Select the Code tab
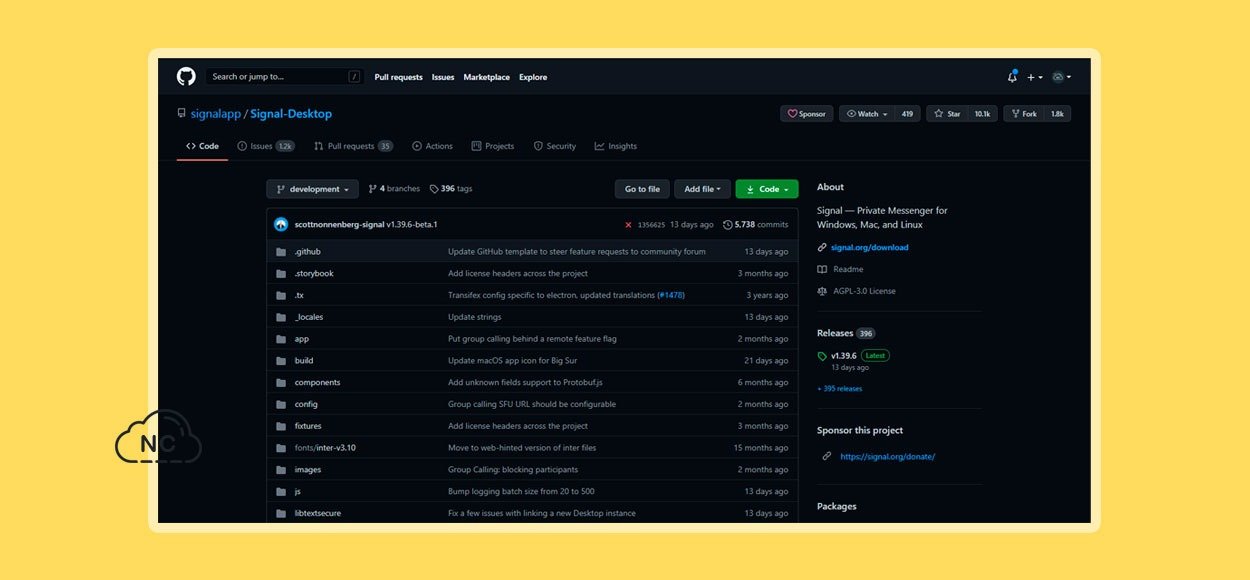 point(202,146)
